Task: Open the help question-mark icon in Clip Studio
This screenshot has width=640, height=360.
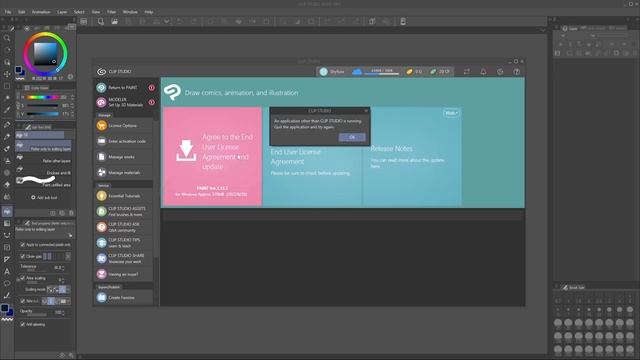Action: point(517,72)
